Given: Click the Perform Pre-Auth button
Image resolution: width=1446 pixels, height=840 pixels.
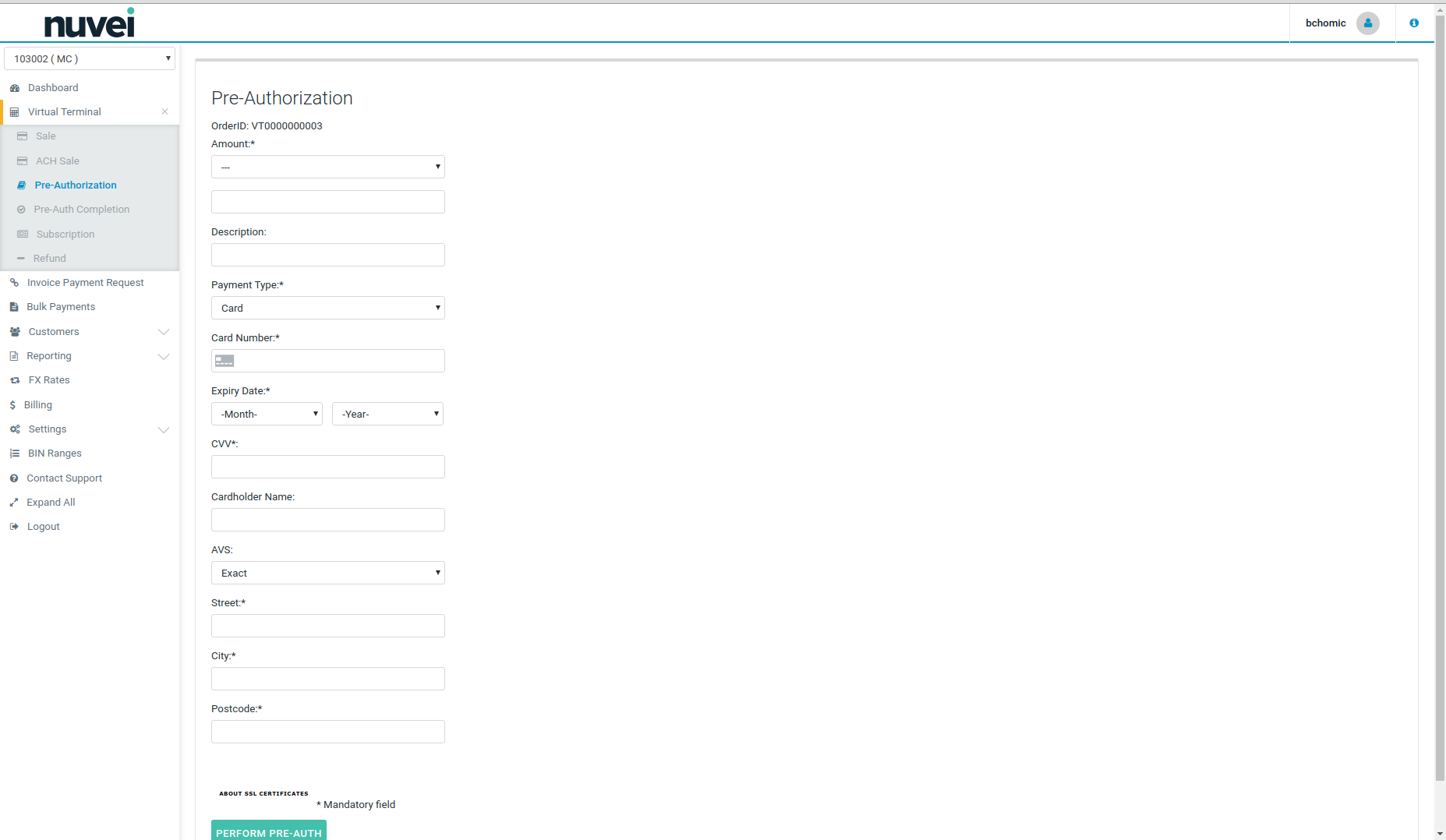Looking at the screenshot, I should point(268,831).
